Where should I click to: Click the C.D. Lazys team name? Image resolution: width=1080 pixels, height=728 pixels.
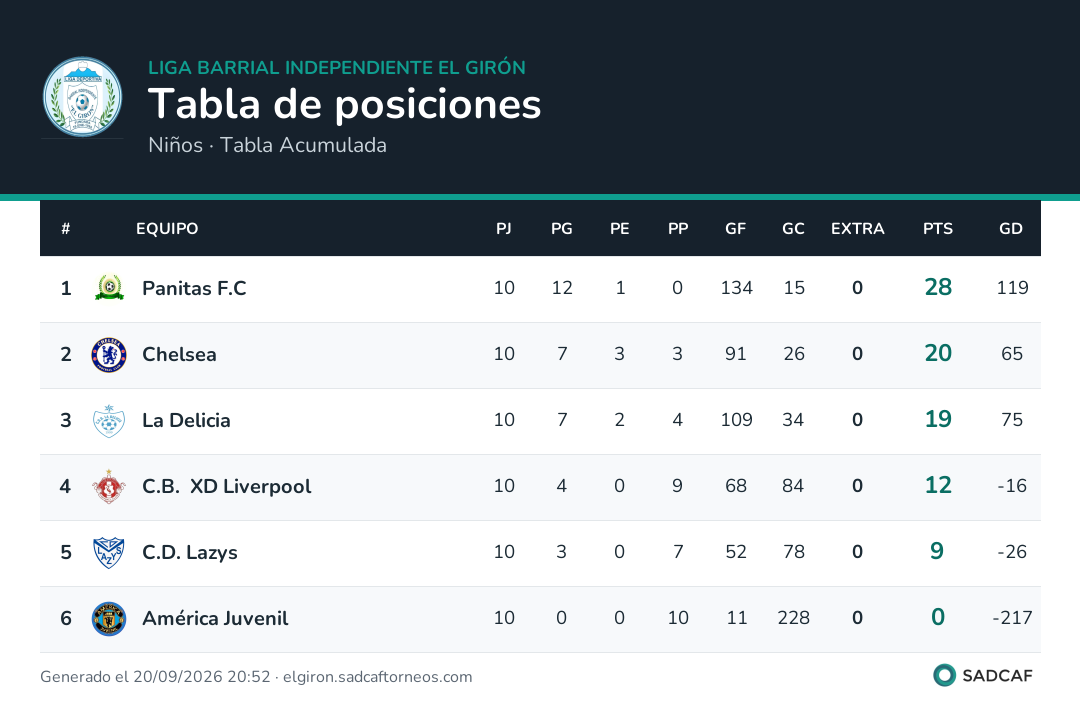click(189, 552)
